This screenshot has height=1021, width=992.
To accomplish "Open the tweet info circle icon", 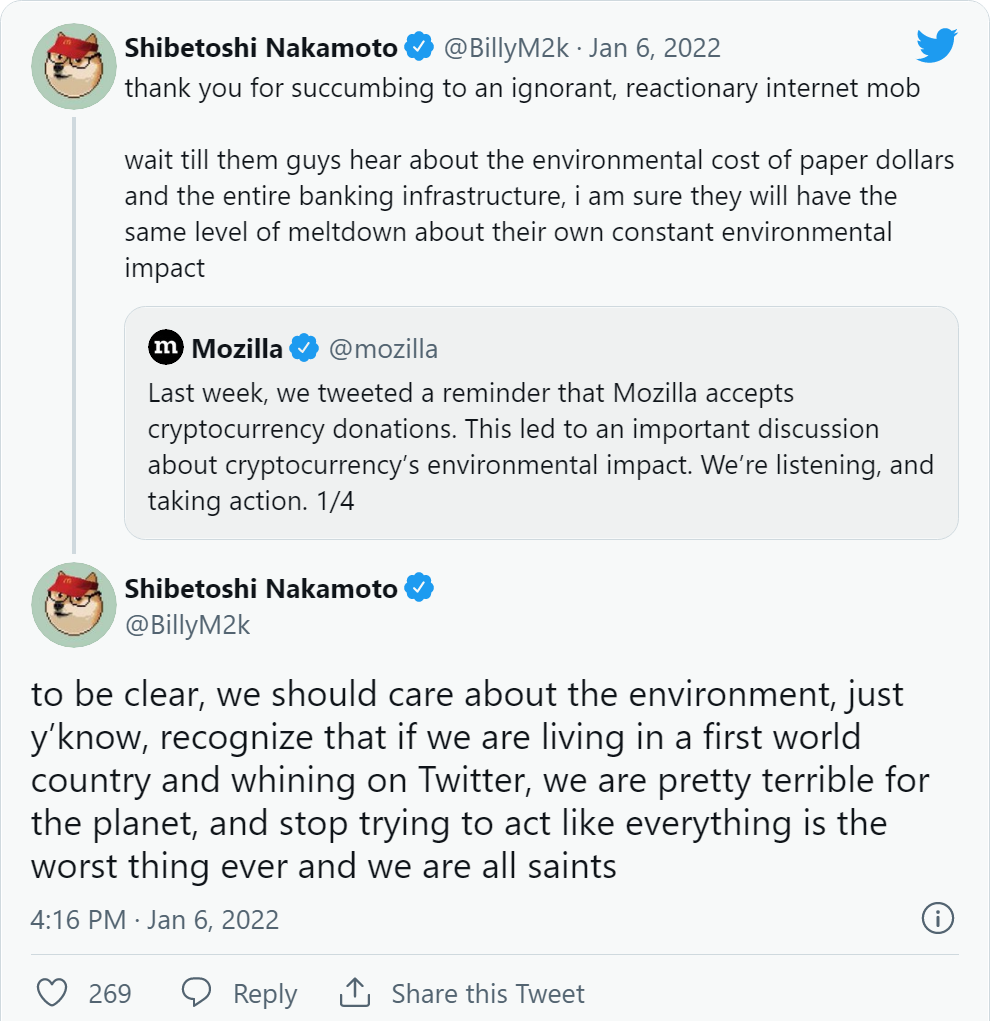I will (x=937, y=919).
